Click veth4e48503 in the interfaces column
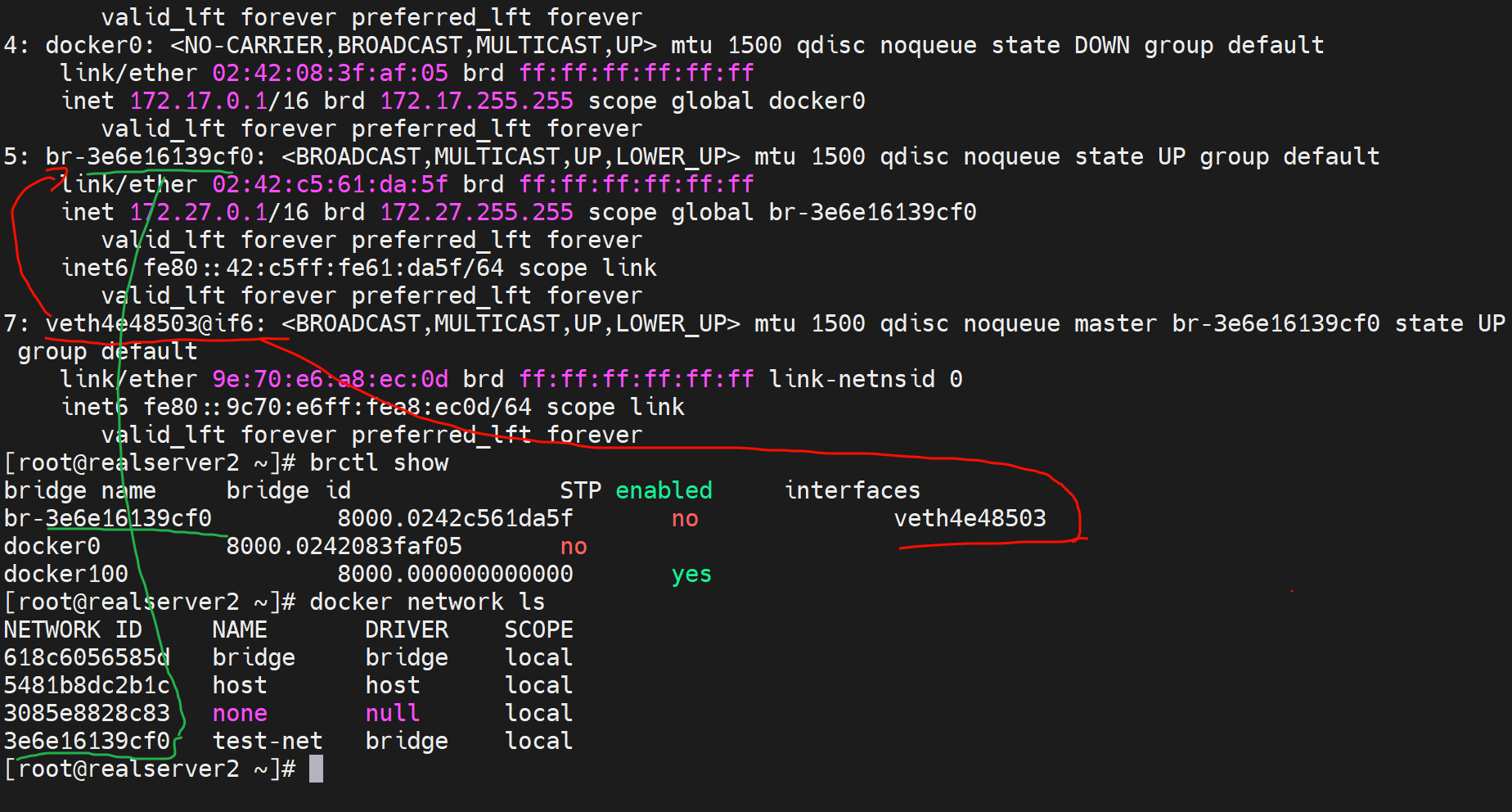The height and width of the screenshot is (812, 1512). coord(970,518)
